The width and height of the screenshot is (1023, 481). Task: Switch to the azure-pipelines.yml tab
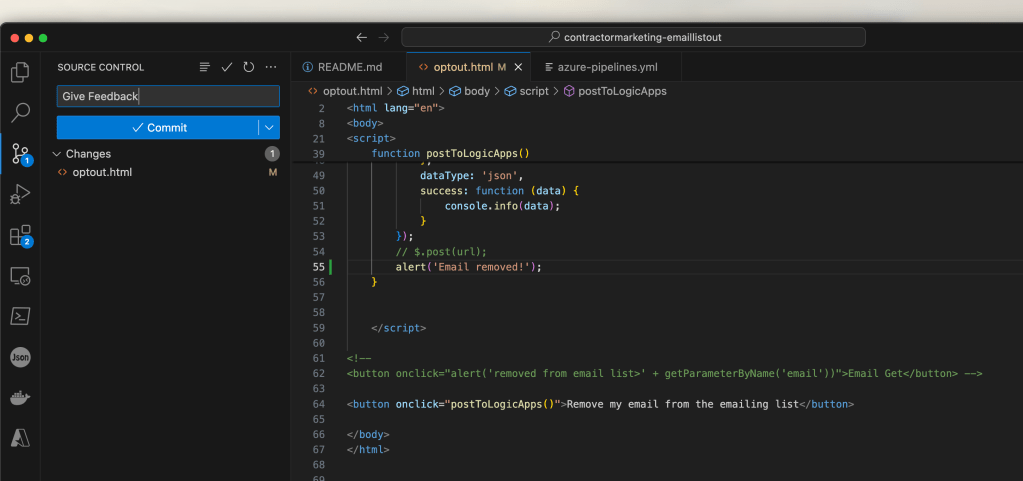pos(607,67)
